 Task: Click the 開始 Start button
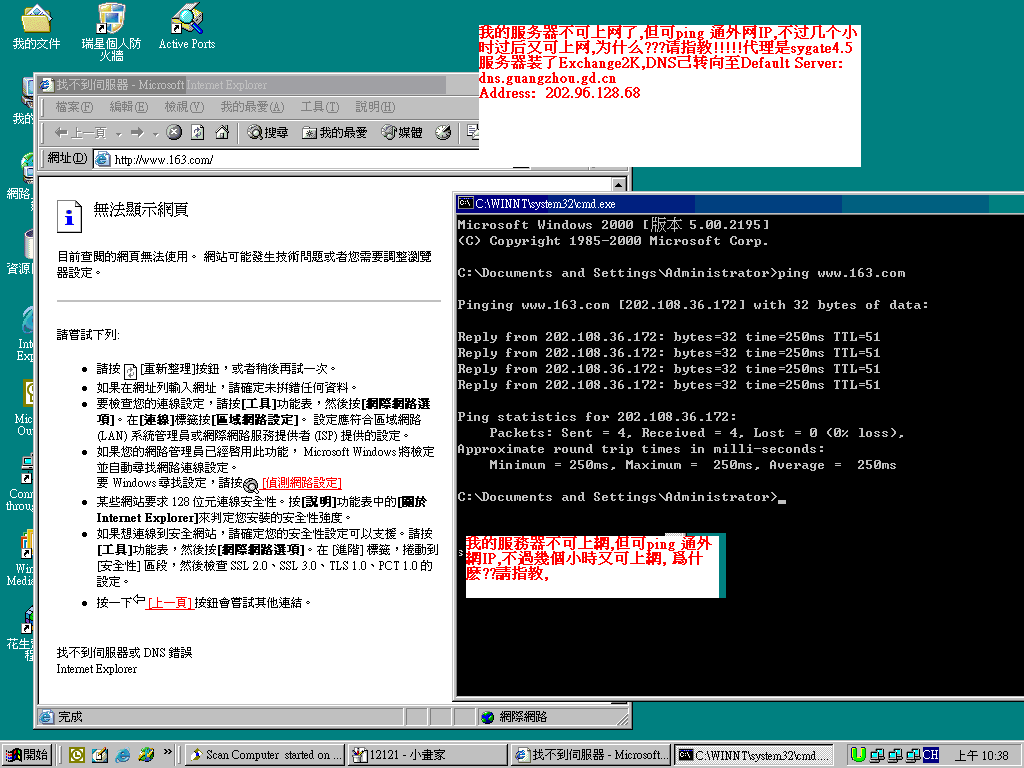coord(27,754)
